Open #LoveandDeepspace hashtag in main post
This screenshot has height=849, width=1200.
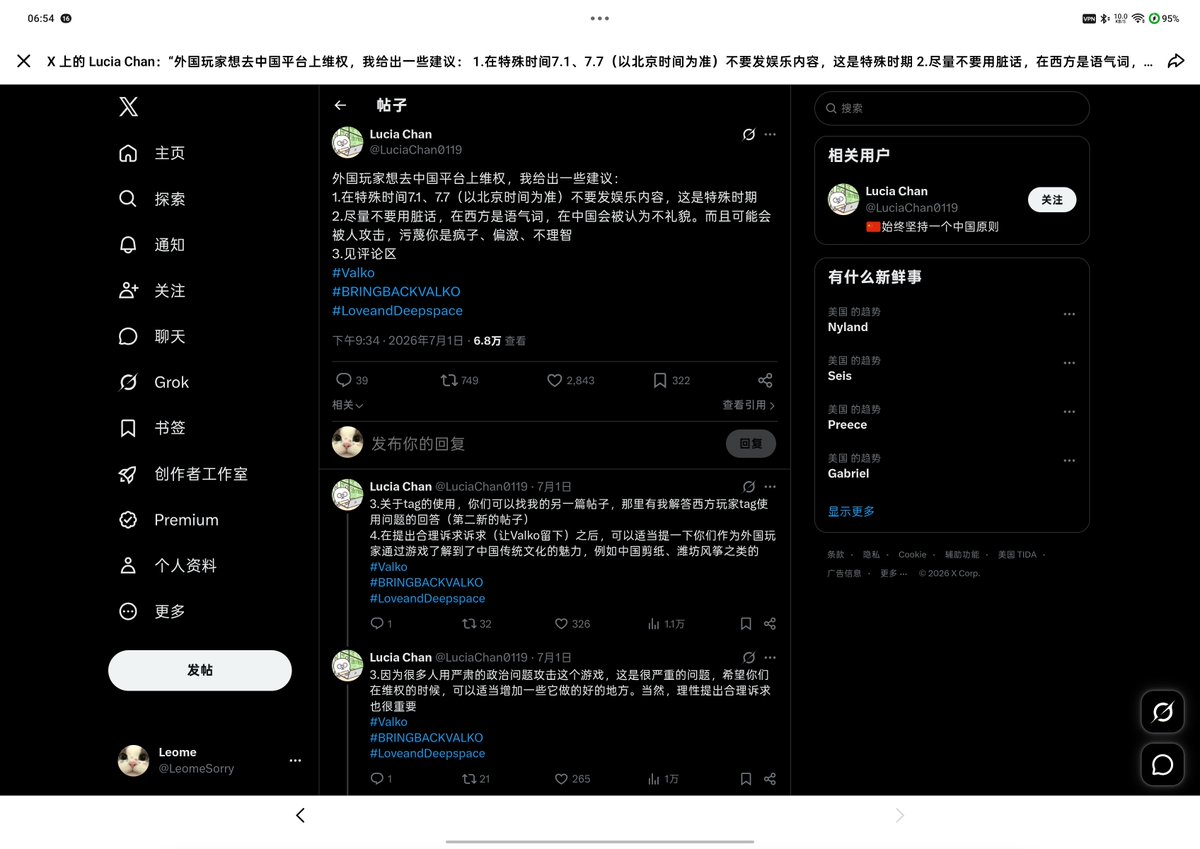tap(397, 311)
